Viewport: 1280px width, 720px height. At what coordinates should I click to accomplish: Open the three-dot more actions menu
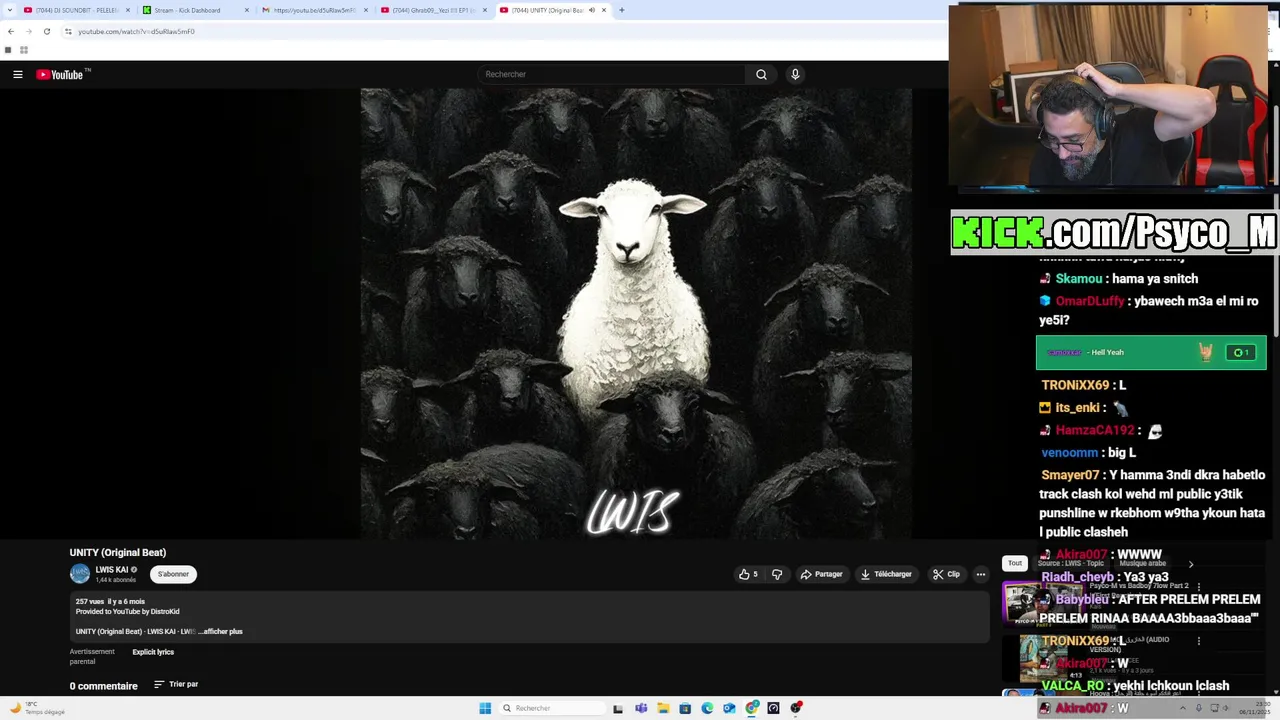tap(981, 574)
